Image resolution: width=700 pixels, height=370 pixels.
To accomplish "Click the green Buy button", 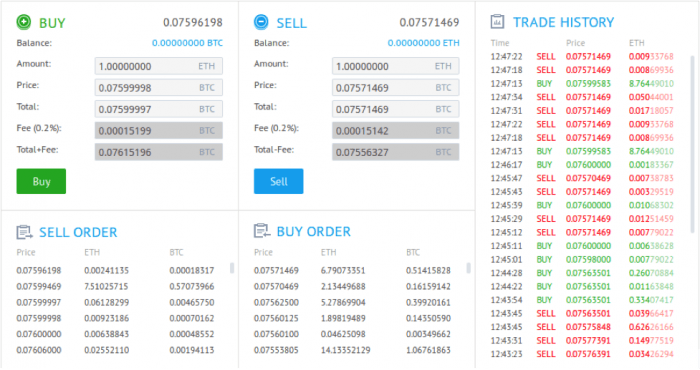I will 41,181.
